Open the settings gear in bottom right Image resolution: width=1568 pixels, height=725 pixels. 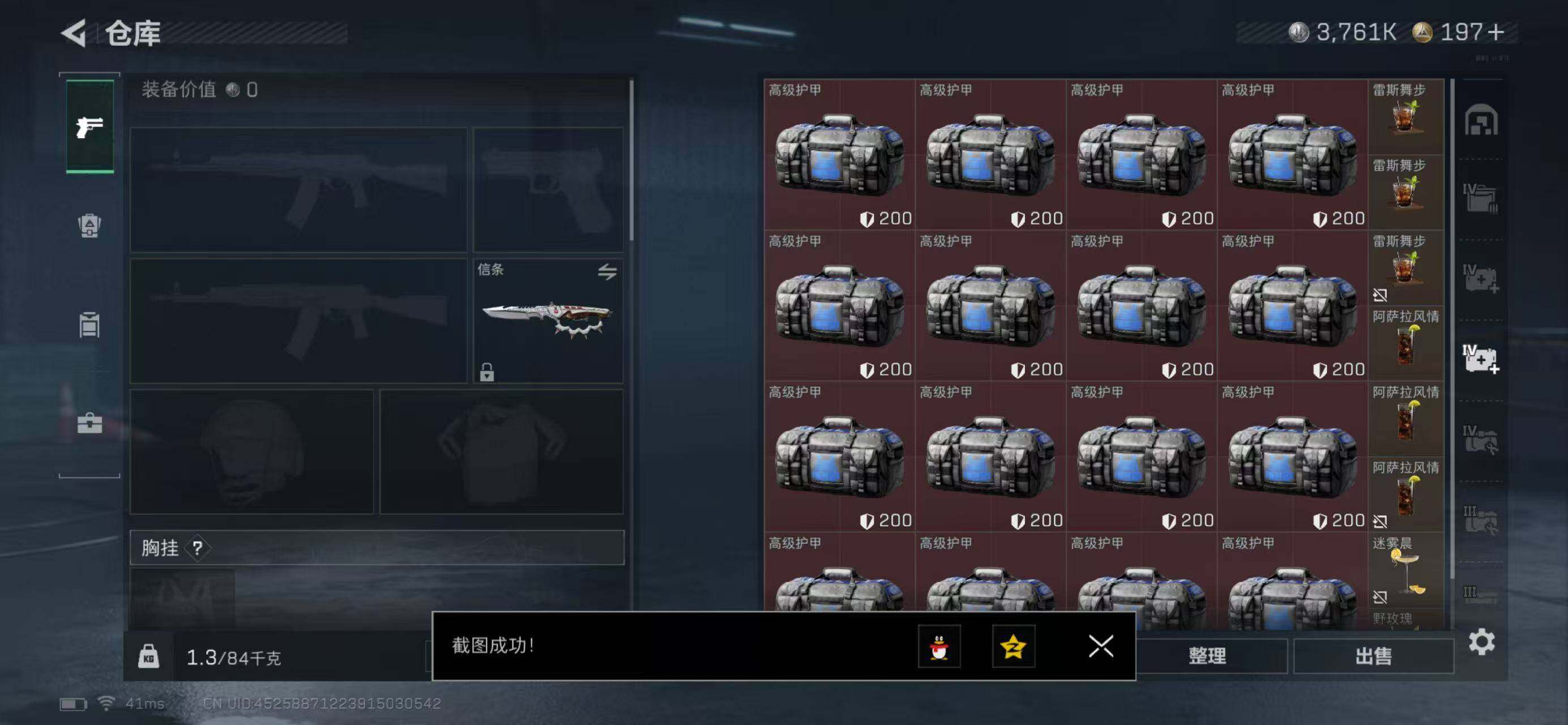pos(1481,642)
